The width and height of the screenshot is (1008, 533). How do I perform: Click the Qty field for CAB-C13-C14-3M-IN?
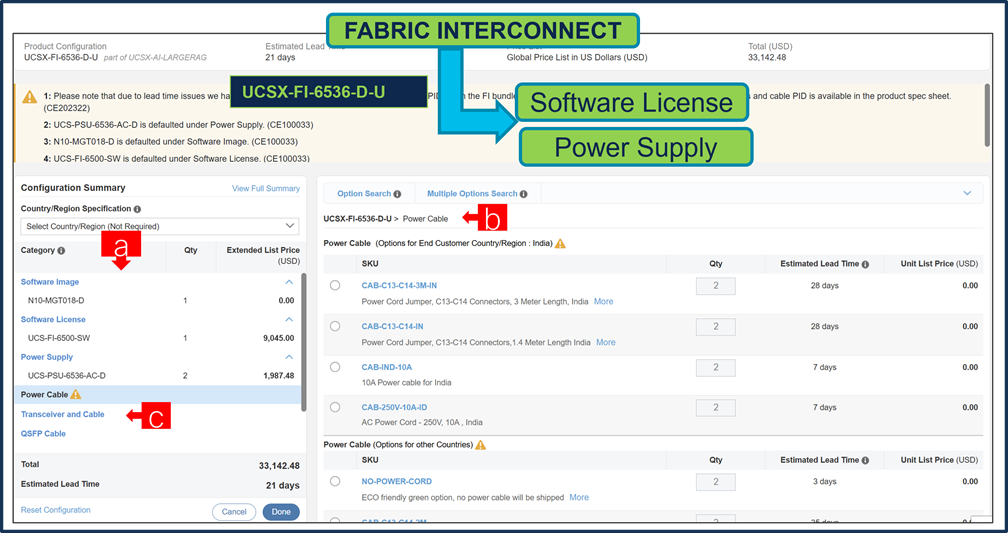(x=716, y=286)
